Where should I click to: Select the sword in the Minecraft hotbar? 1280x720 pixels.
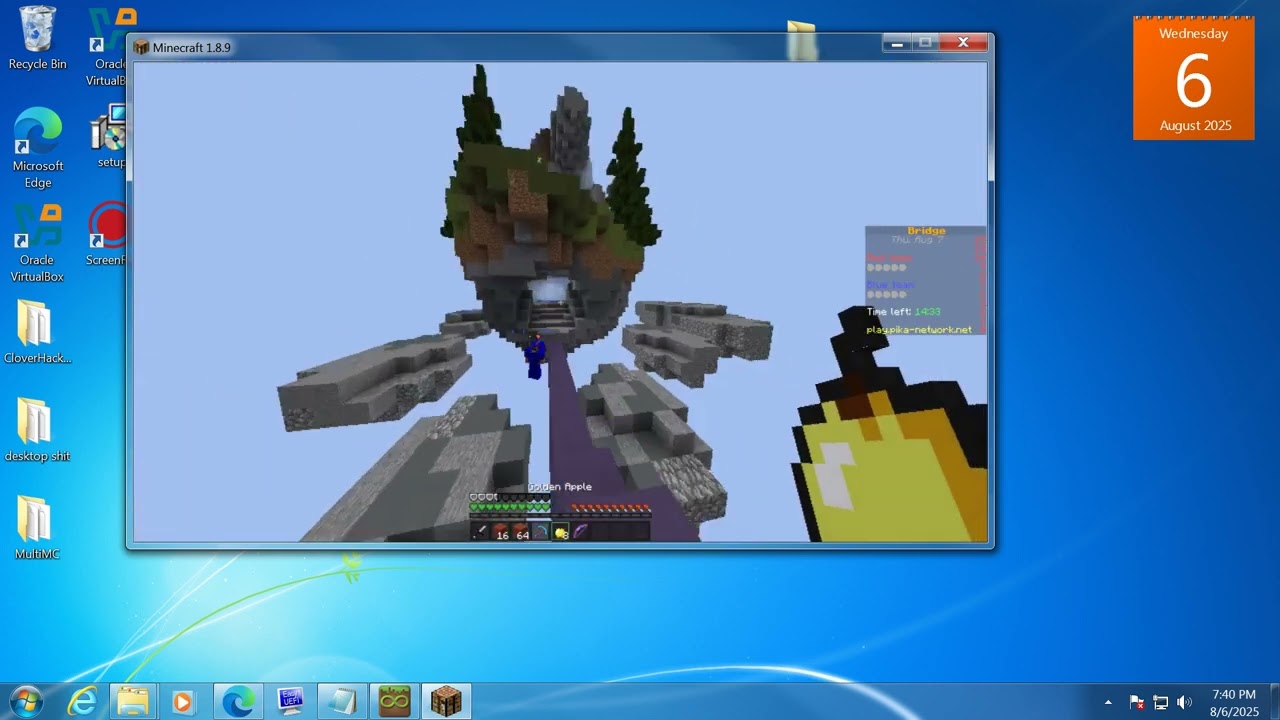(481, 532)
